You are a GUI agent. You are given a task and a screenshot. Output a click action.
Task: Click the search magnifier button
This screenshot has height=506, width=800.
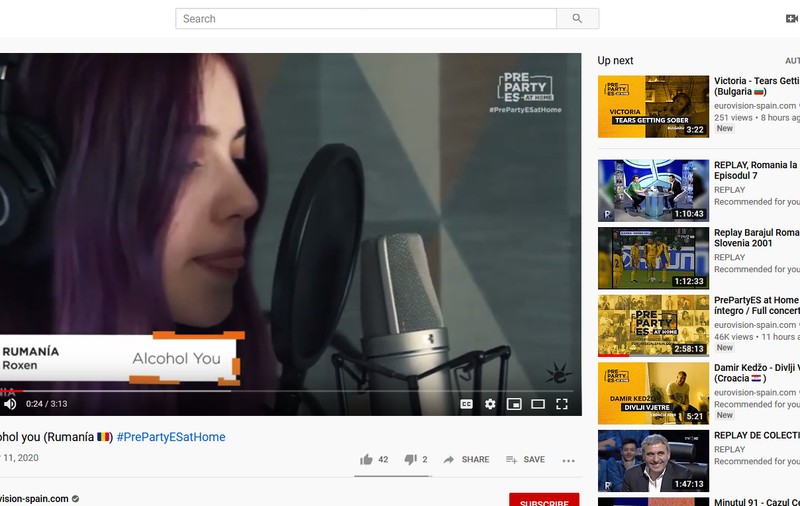pos(577,19)
